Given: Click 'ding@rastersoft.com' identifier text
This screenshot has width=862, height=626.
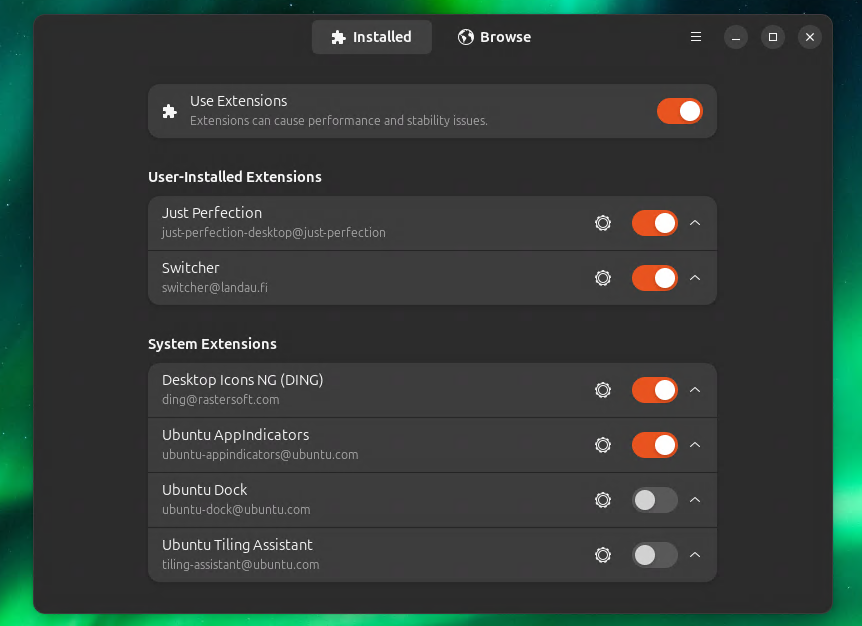Looking at the screenshot, I should pyautogui.click(x=220, y=400).
